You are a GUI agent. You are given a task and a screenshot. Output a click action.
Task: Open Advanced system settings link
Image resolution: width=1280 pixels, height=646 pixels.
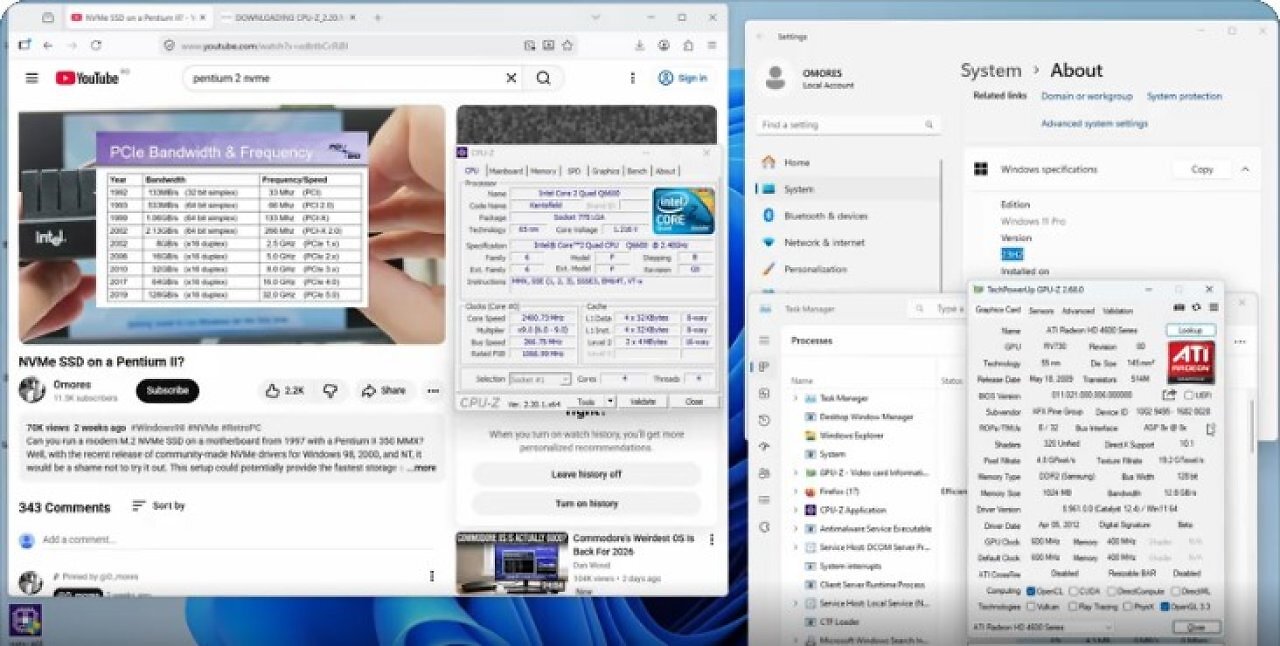tap(1094, 124)
